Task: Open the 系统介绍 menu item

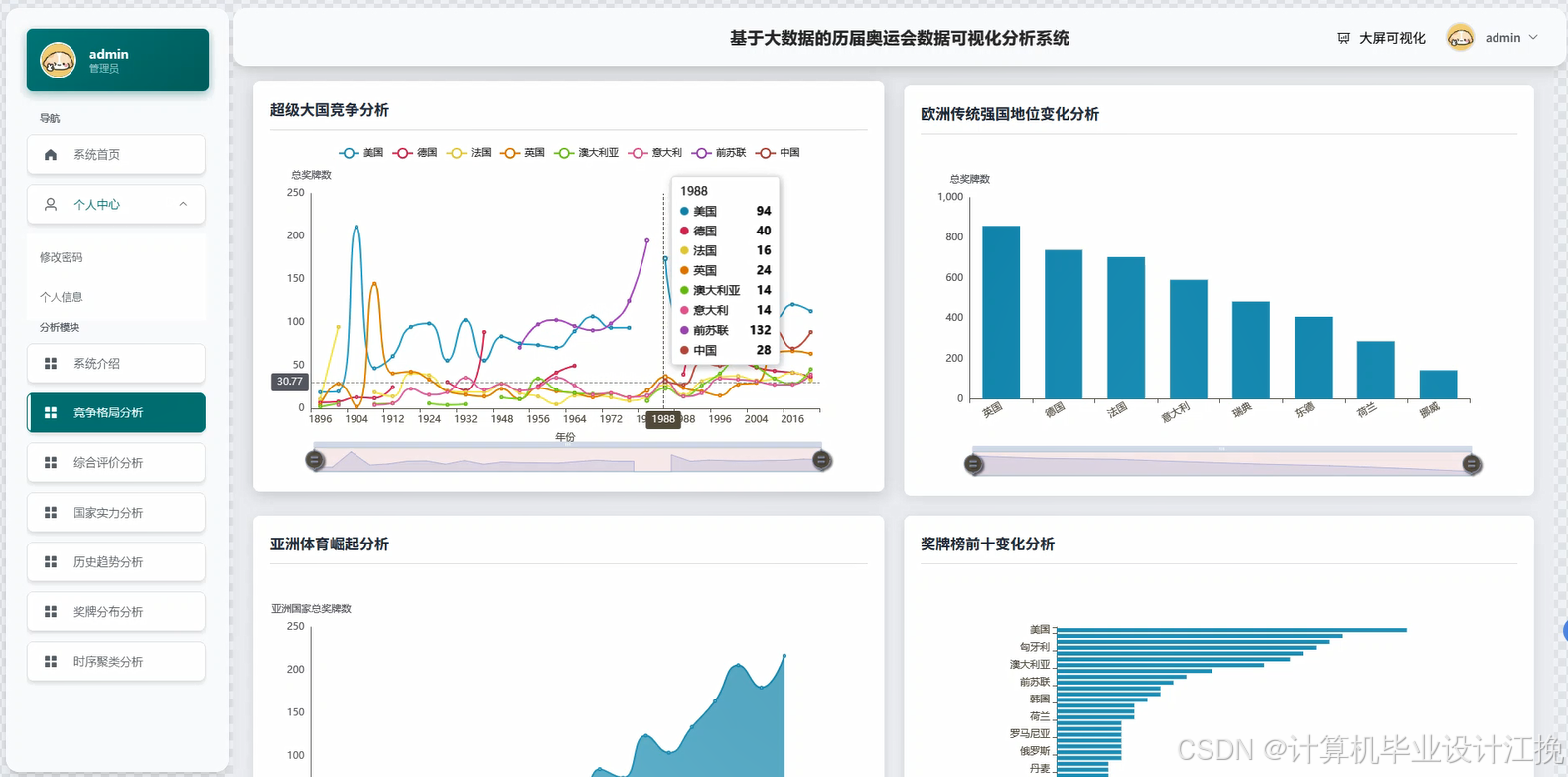Action: [116, 364]
